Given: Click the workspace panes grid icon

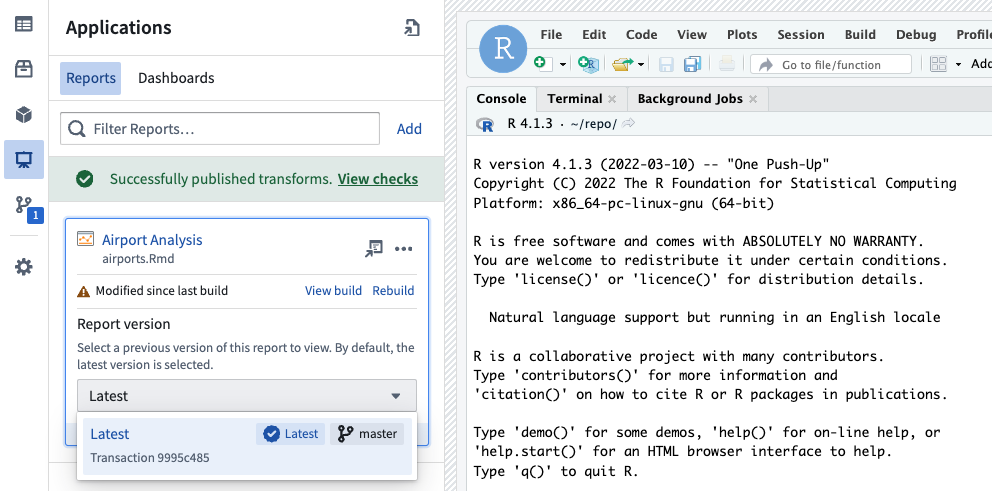Looking at the screenshot, I should (938, 64).
